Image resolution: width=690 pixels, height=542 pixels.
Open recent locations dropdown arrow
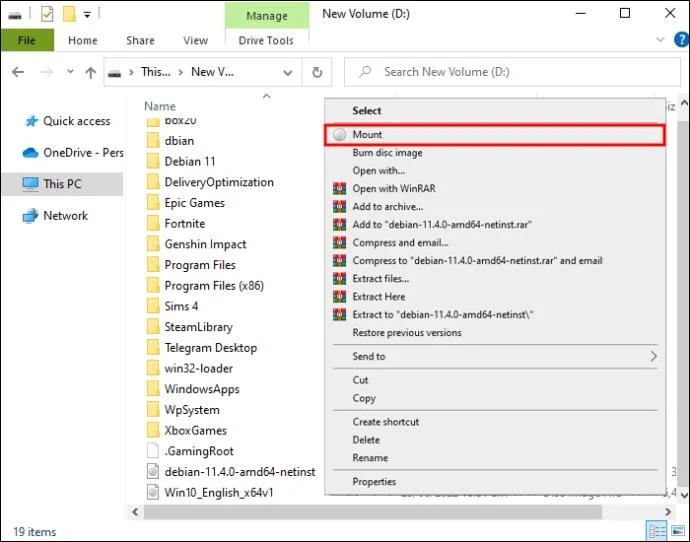tap(70, 71)
